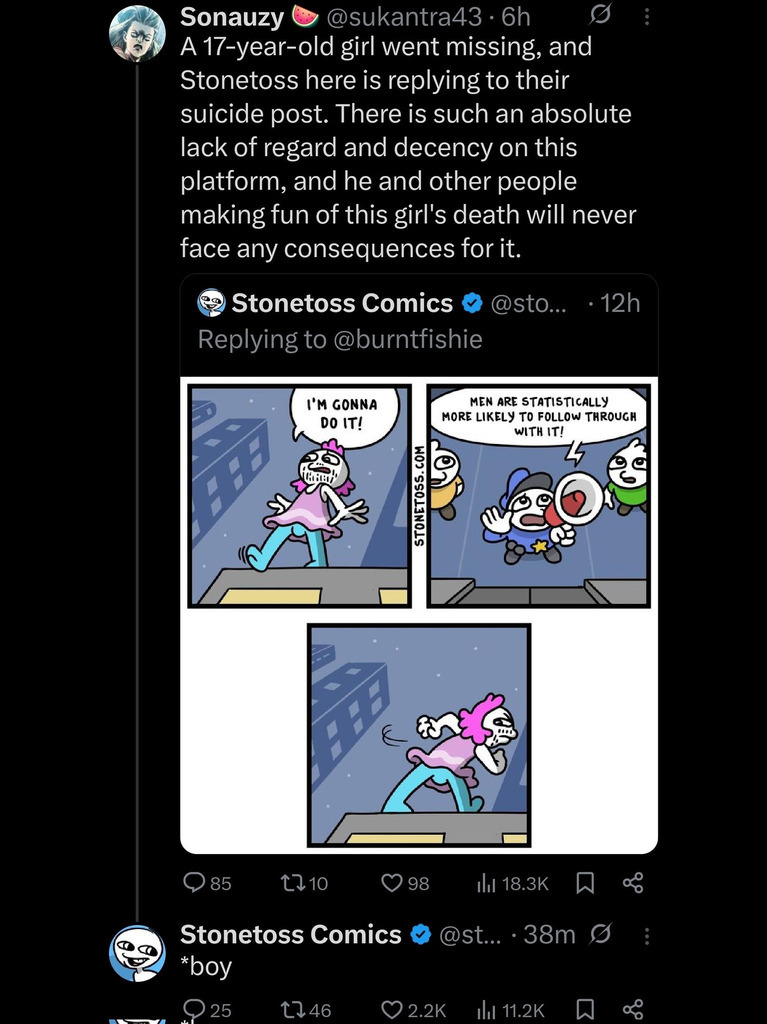View 11.2K views analytics on reply
The height and width of the screenshot is (1024, 767).
510,1010
